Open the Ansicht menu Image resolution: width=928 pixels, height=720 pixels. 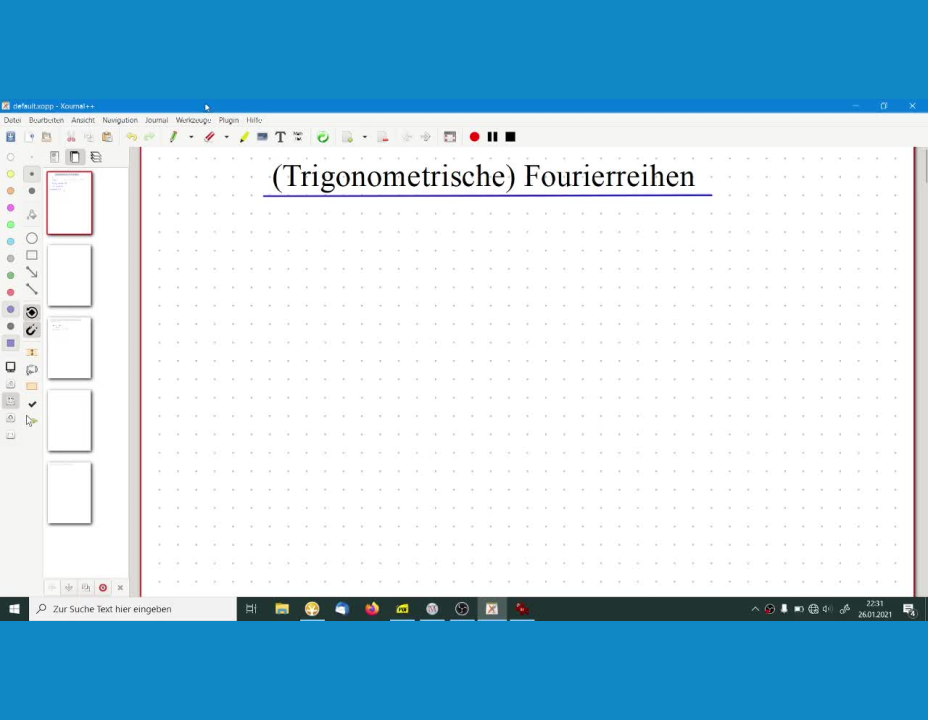click(83, 120)
